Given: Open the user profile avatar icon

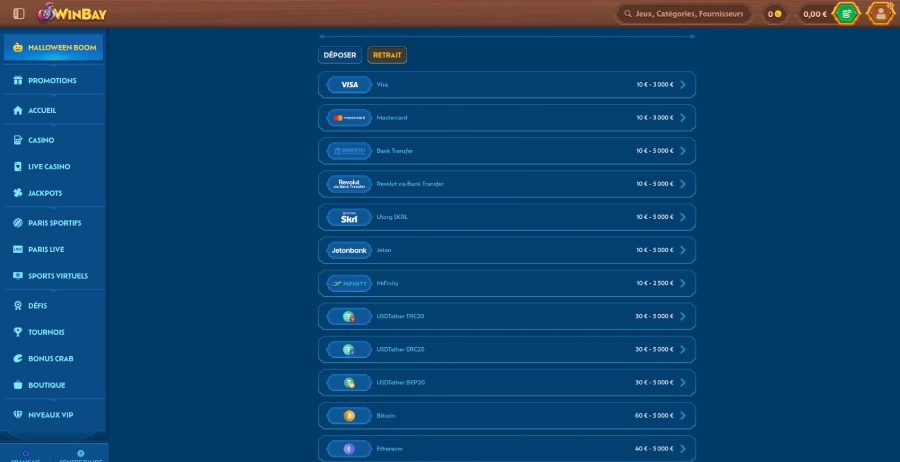Looking at the screenshot, I should click(880, 14).
